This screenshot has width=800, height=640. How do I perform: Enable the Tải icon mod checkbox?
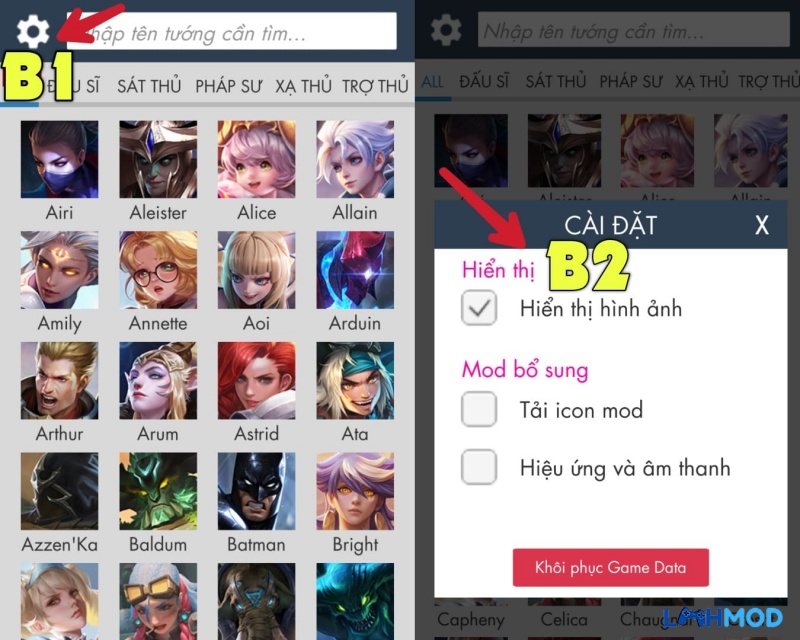tap(479, 409)
